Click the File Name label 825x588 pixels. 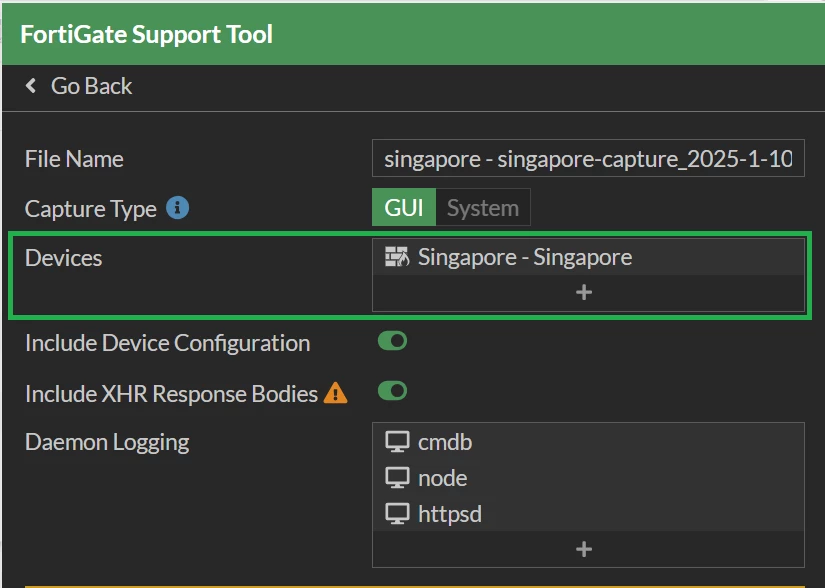[74, 159]
